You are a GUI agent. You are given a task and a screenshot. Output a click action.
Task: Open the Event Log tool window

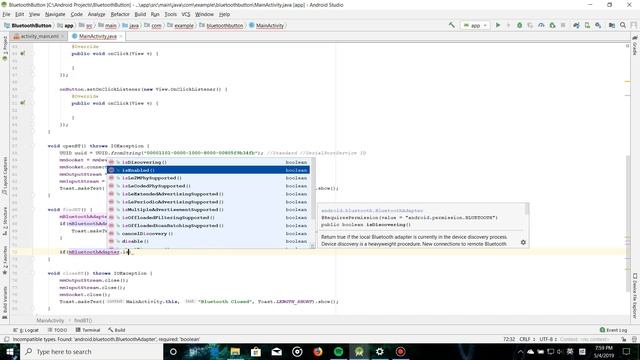point(613,330)
